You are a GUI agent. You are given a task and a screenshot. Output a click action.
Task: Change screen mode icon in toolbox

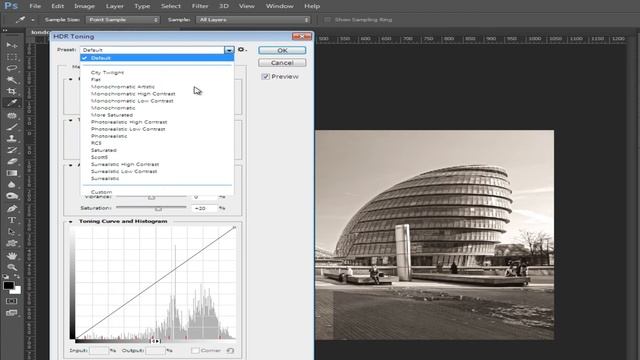click(x=11, y=313)
